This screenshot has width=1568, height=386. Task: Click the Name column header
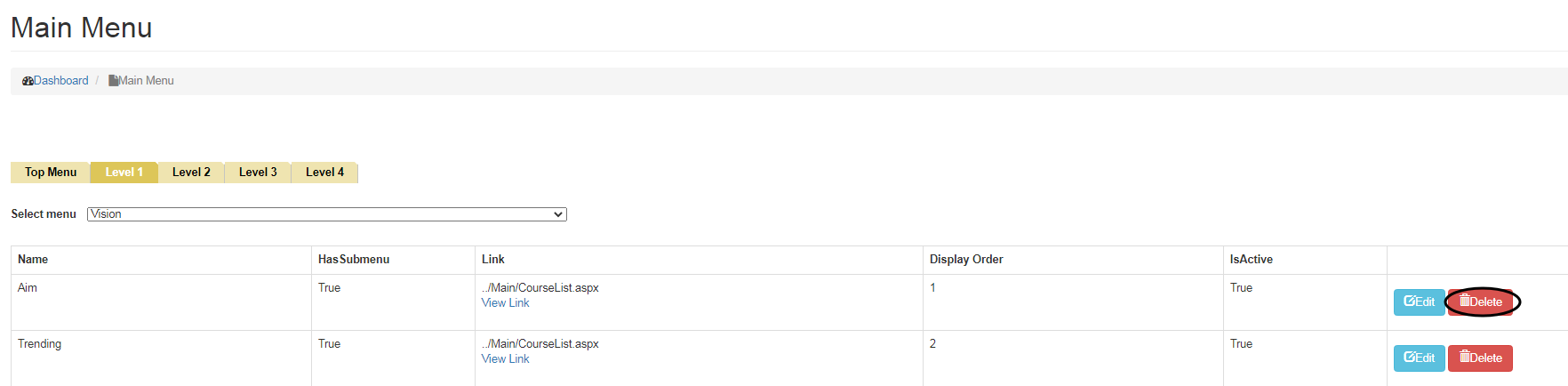pyautogui.click(x=33, y=260)
